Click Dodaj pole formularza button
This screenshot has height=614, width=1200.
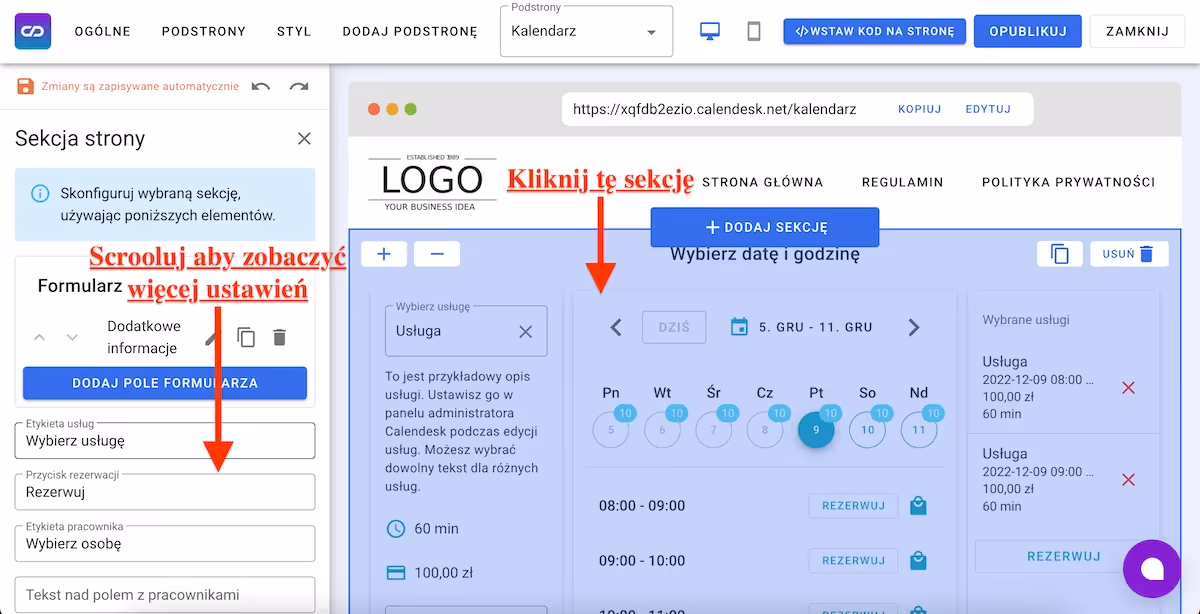(x=165, y=383)
